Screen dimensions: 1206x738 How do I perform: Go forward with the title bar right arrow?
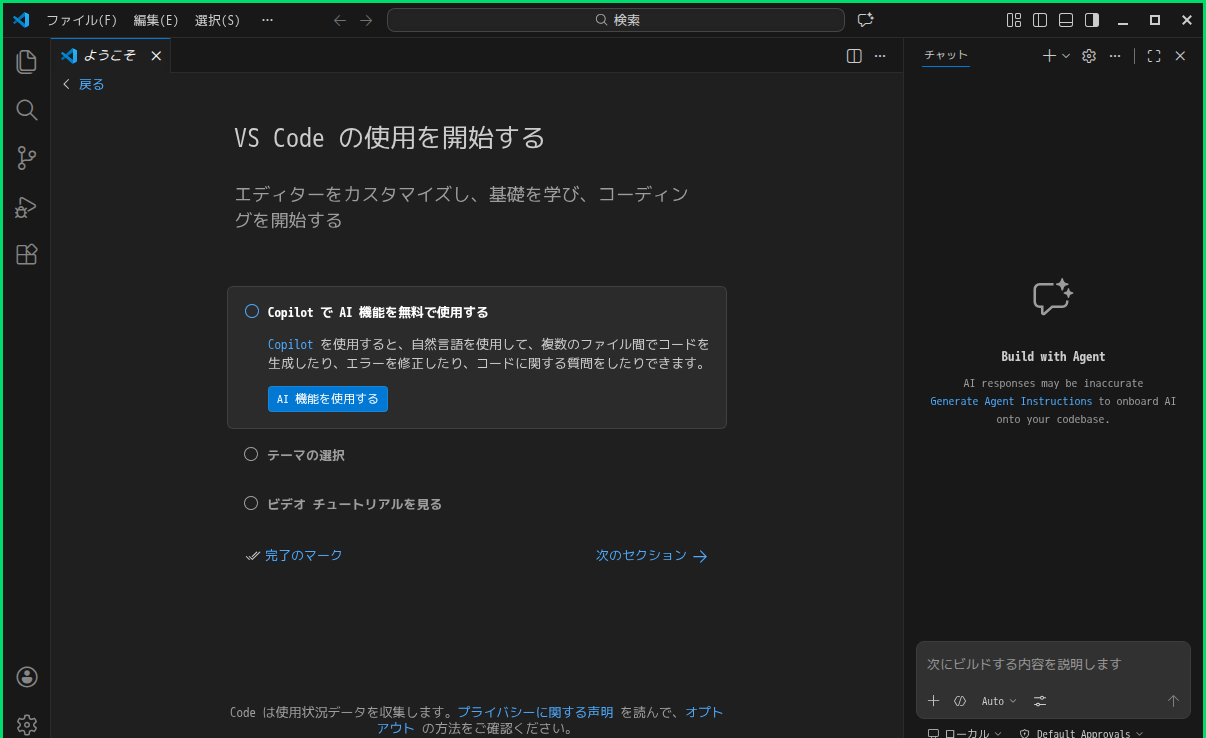coord(366,20)
